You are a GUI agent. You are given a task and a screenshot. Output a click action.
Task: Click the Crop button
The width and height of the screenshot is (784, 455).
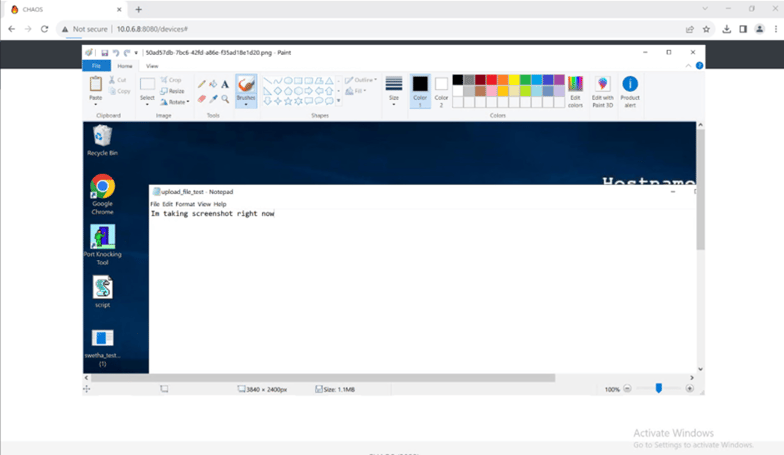click(174, 80)
